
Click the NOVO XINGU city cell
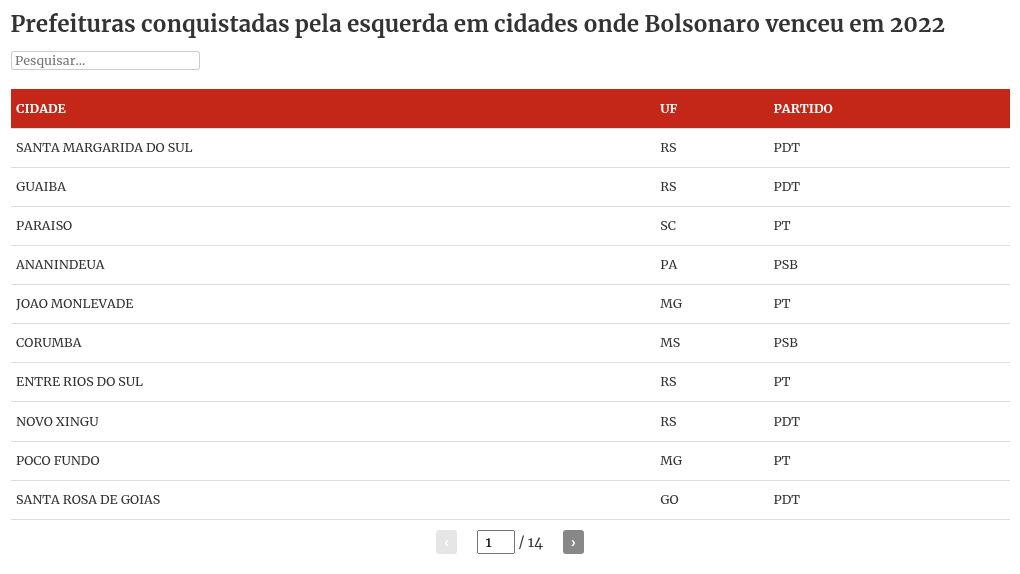[57, 422]
